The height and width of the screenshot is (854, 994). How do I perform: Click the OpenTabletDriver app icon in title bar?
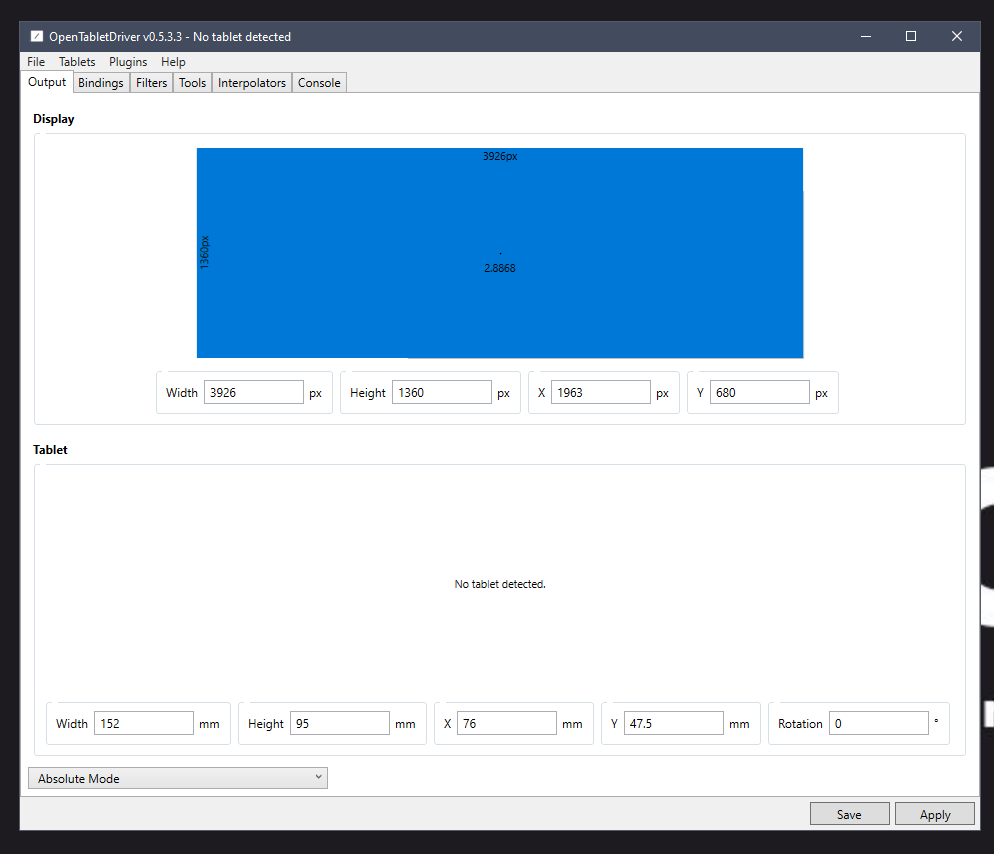click(37, 37)
